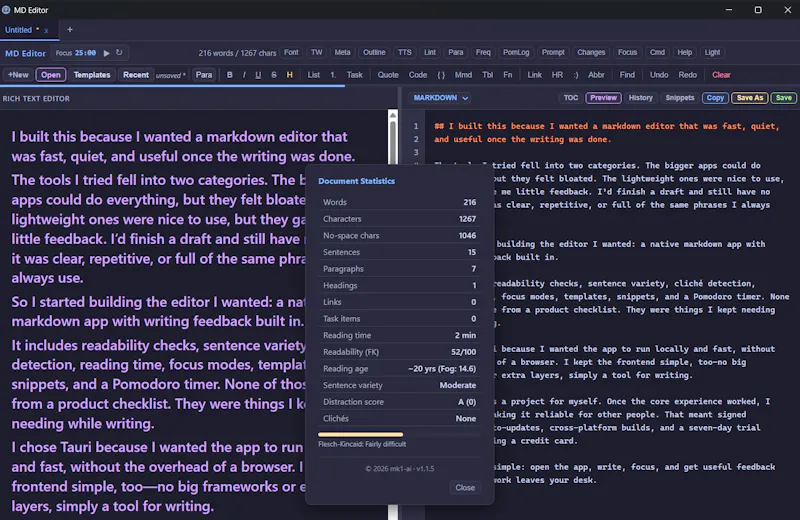Toggle the TOC panel

571,98
